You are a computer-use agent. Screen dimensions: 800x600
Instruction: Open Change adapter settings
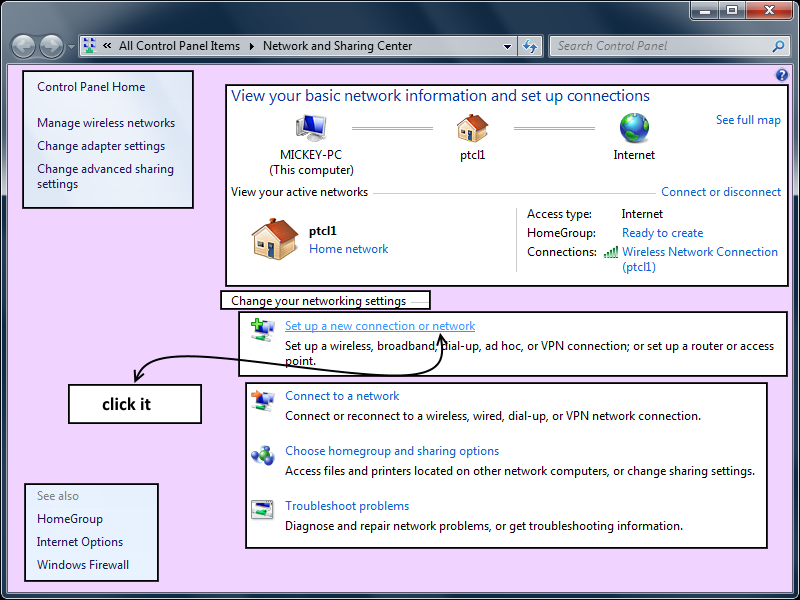[101, 146]
